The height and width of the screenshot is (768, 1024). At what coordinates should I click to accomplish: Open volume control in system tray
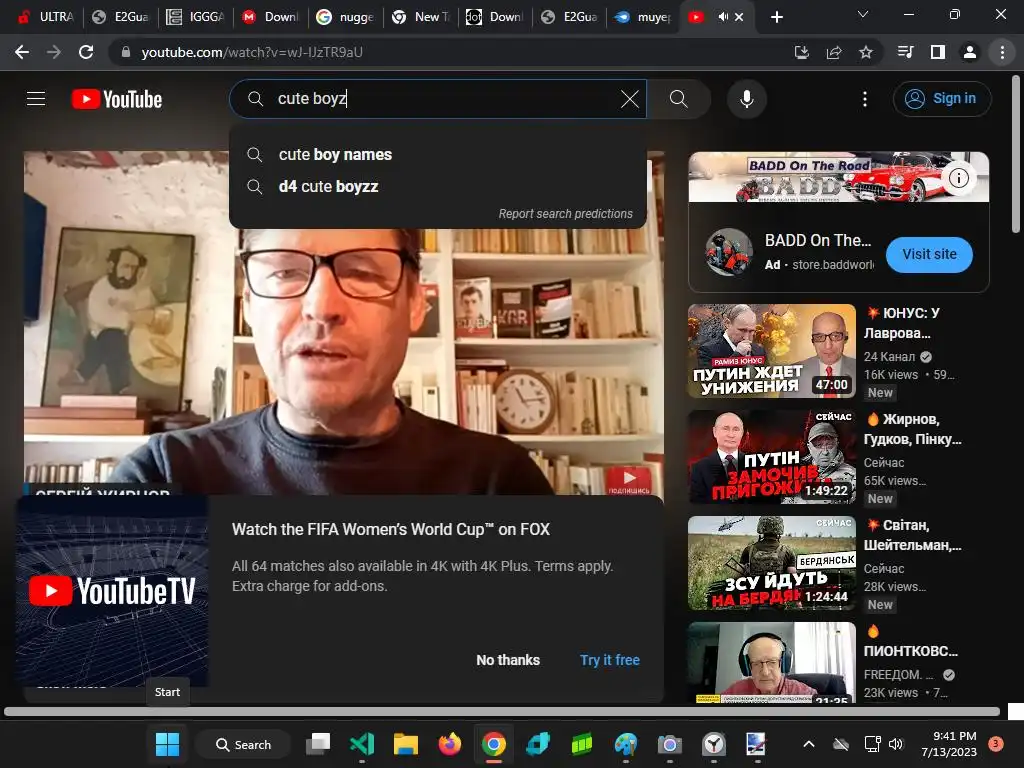pyautogui.click(x=895, y=744)
